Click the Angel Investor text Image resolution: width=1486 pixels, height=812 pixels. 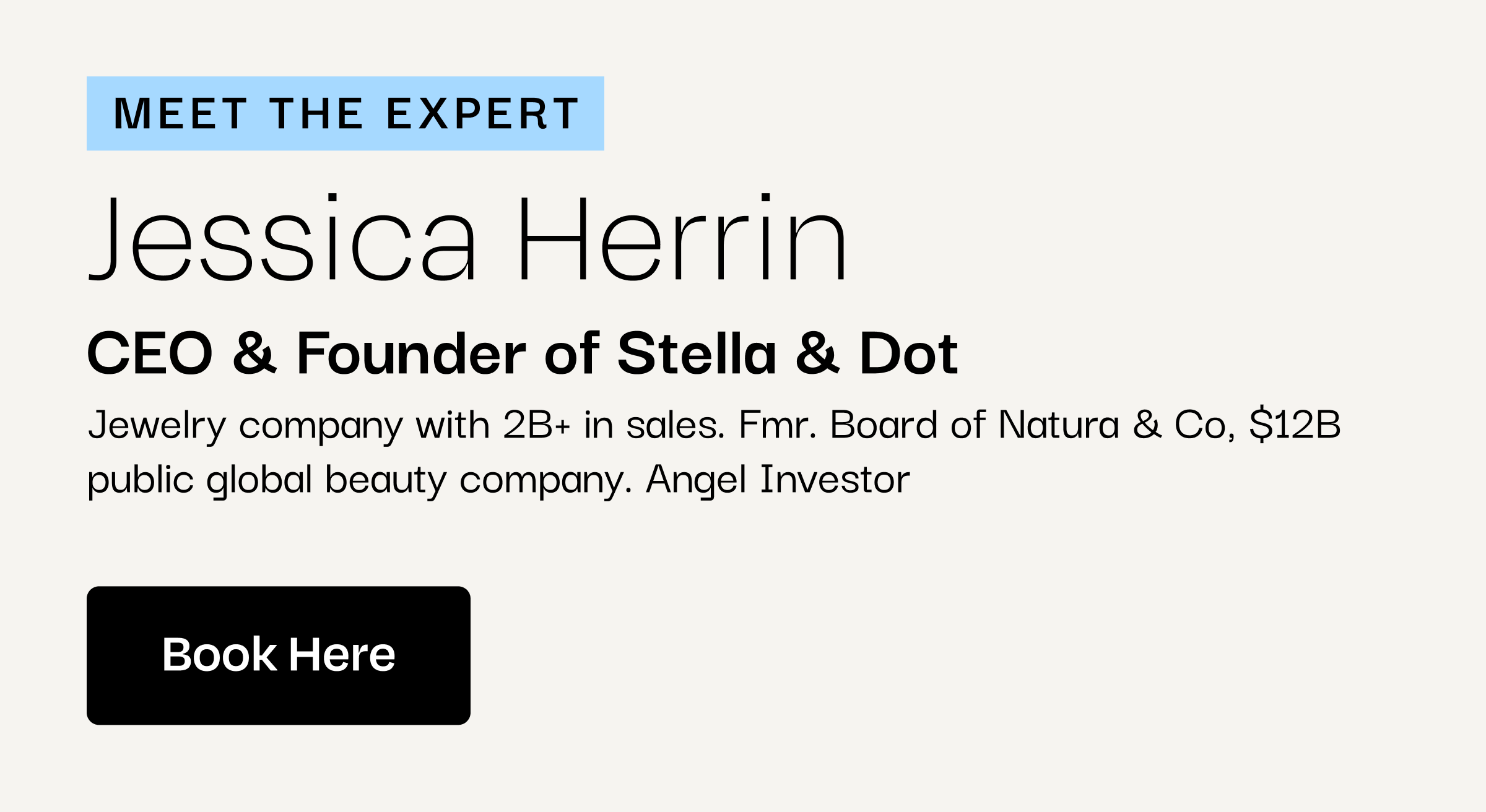tap(778, 480)
